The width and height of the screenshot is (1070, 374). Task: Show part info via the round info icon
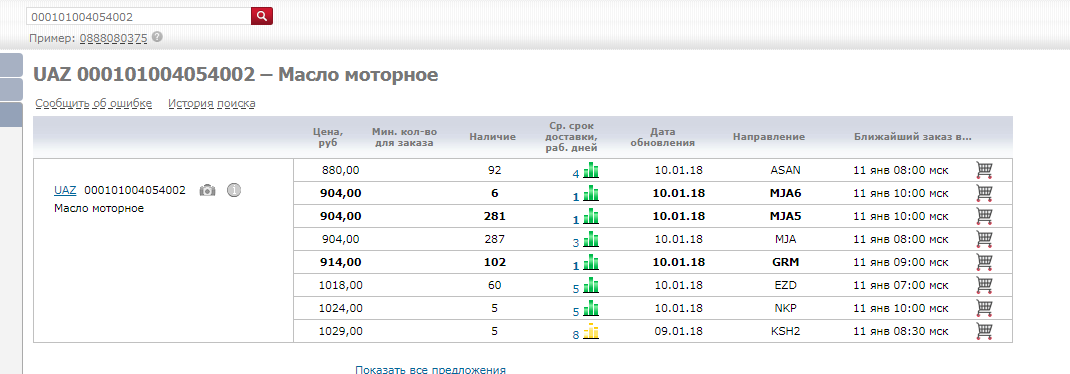[x=234, y=190]
